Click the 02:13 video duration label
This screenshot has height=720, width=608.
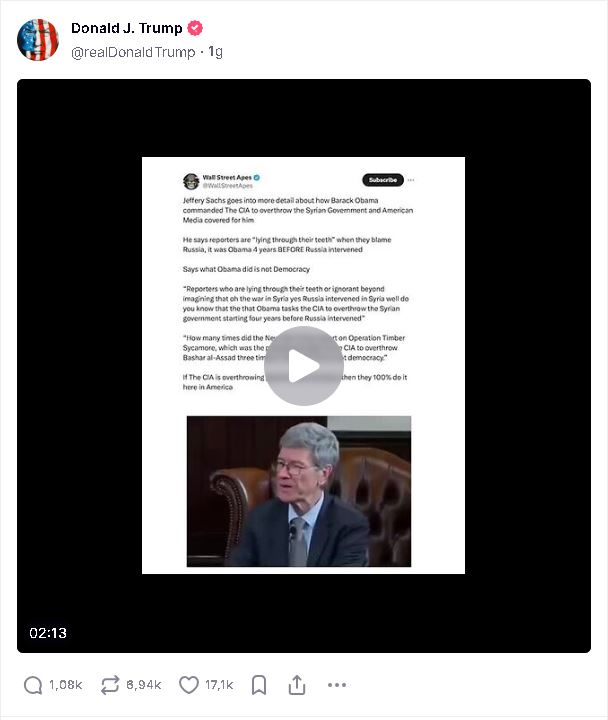point(48,633)
